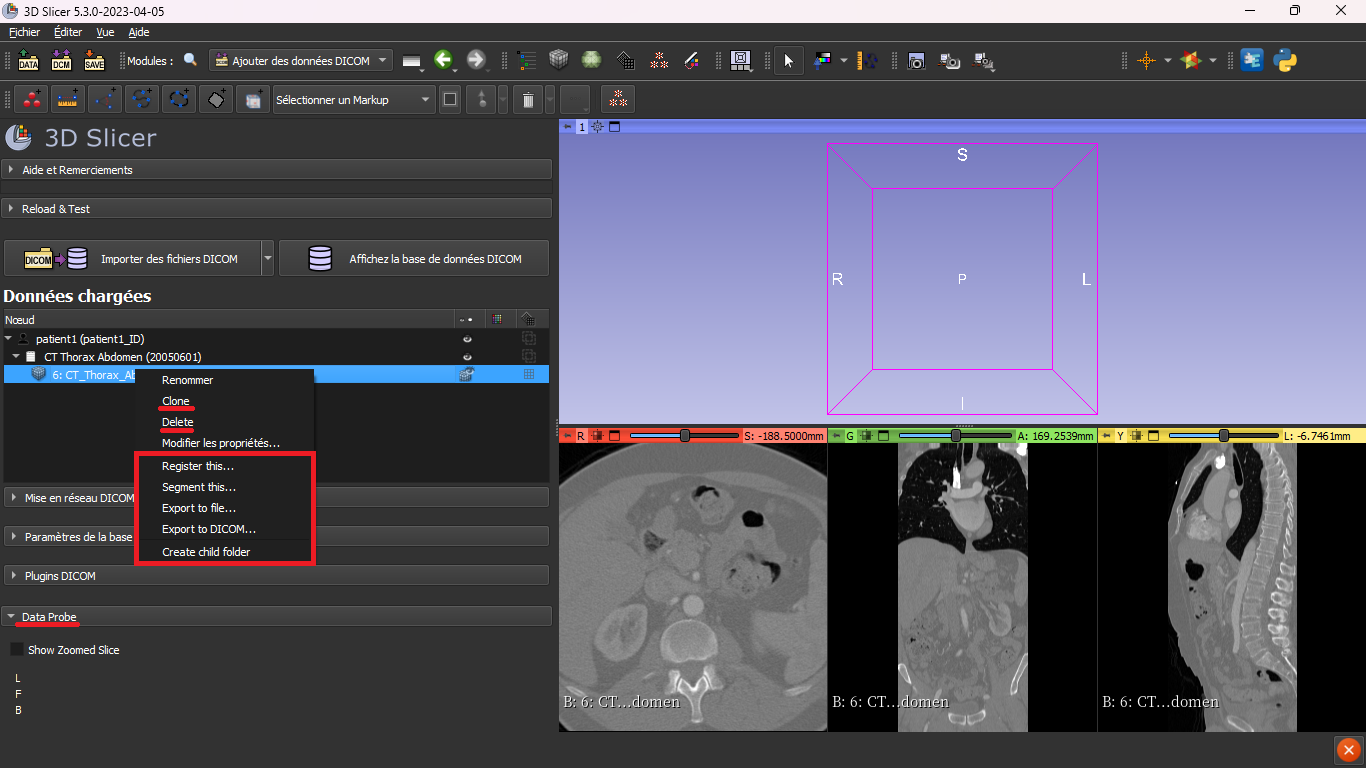Screen dimensions: 1366x768
Task: Open the Sélectionner un Markup dropdown
Action: 353,99
